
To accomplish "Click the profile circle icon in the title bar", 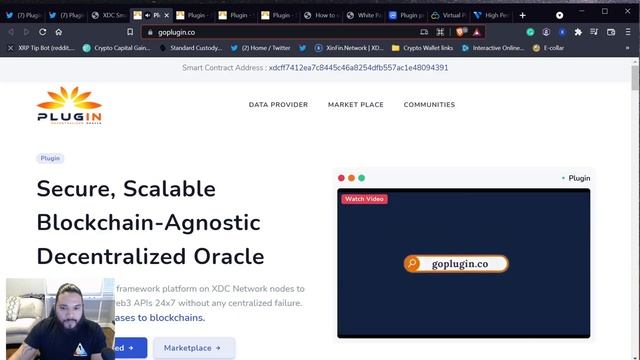I will 560,15.
